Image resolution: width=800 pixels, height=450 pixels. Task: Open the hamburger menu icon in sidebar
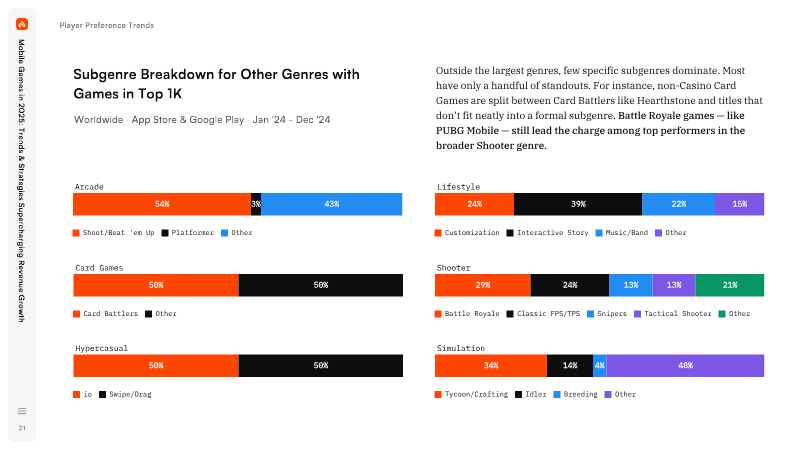pyautogui.click(x=22, y=411)
